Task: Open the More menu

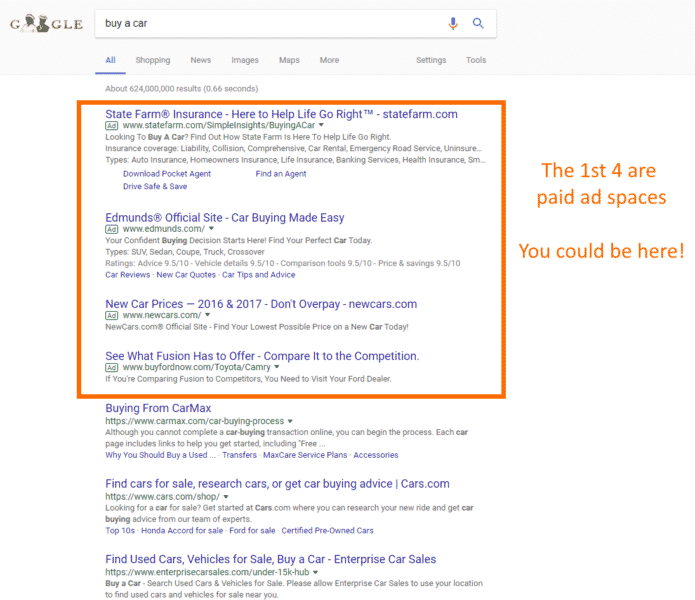Action: tap(329, 60)
